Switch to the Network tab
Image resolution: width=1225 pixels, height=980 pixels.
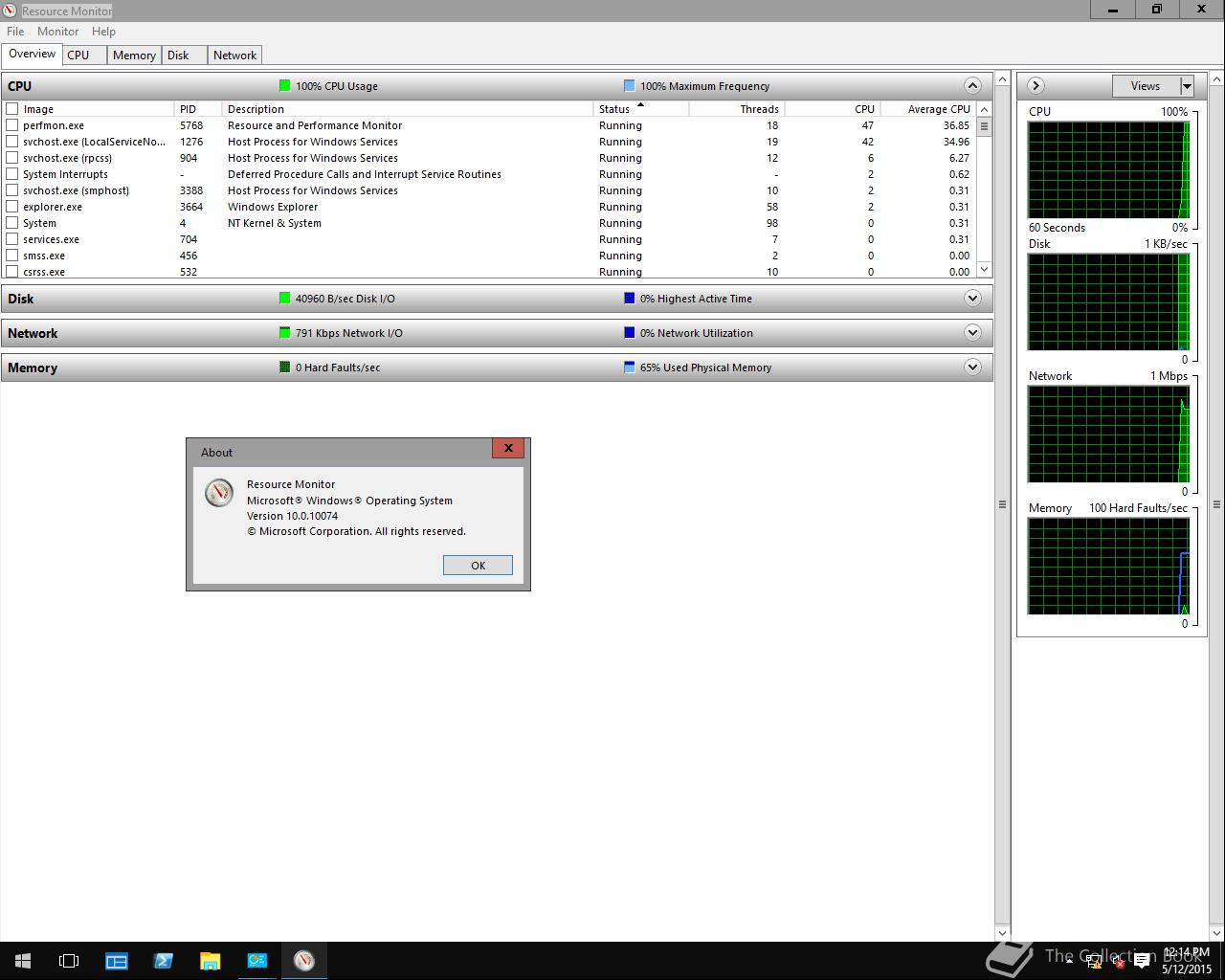[234, 56]
